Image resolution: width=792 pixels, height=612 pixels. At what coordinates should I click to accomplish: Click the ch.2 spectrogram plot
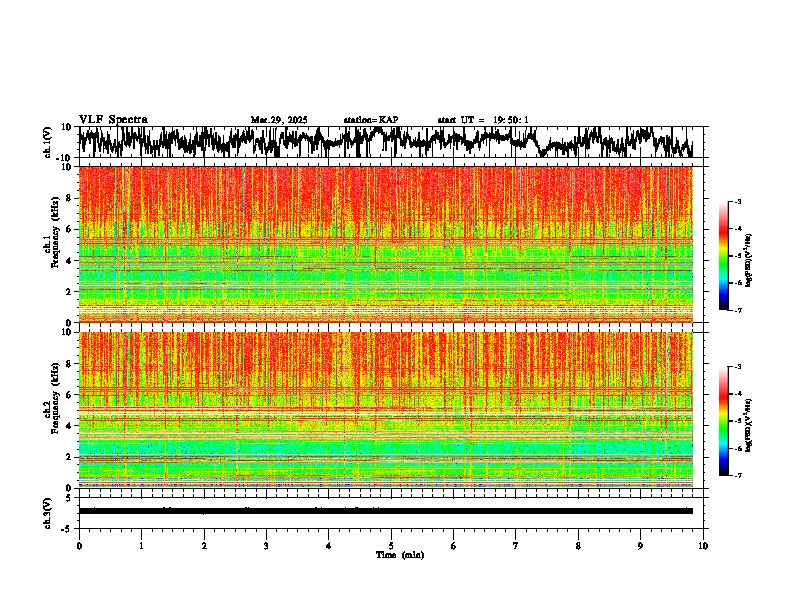[385, 410]
